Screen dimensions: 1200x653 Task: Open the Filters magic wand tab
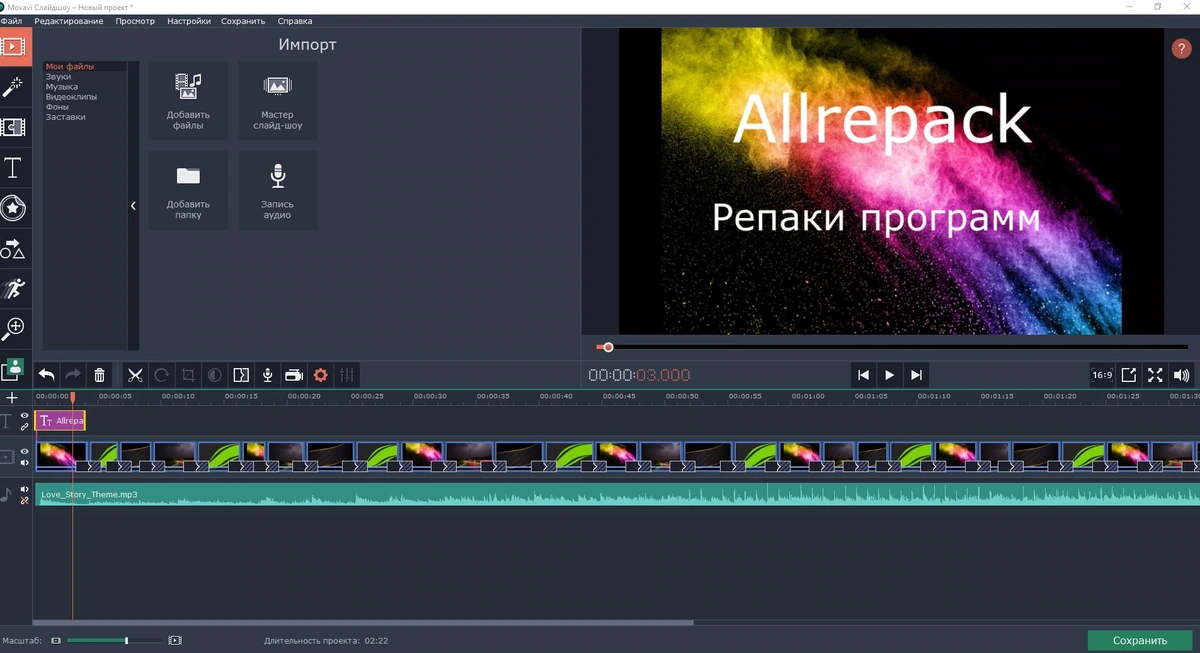[14, 87]
